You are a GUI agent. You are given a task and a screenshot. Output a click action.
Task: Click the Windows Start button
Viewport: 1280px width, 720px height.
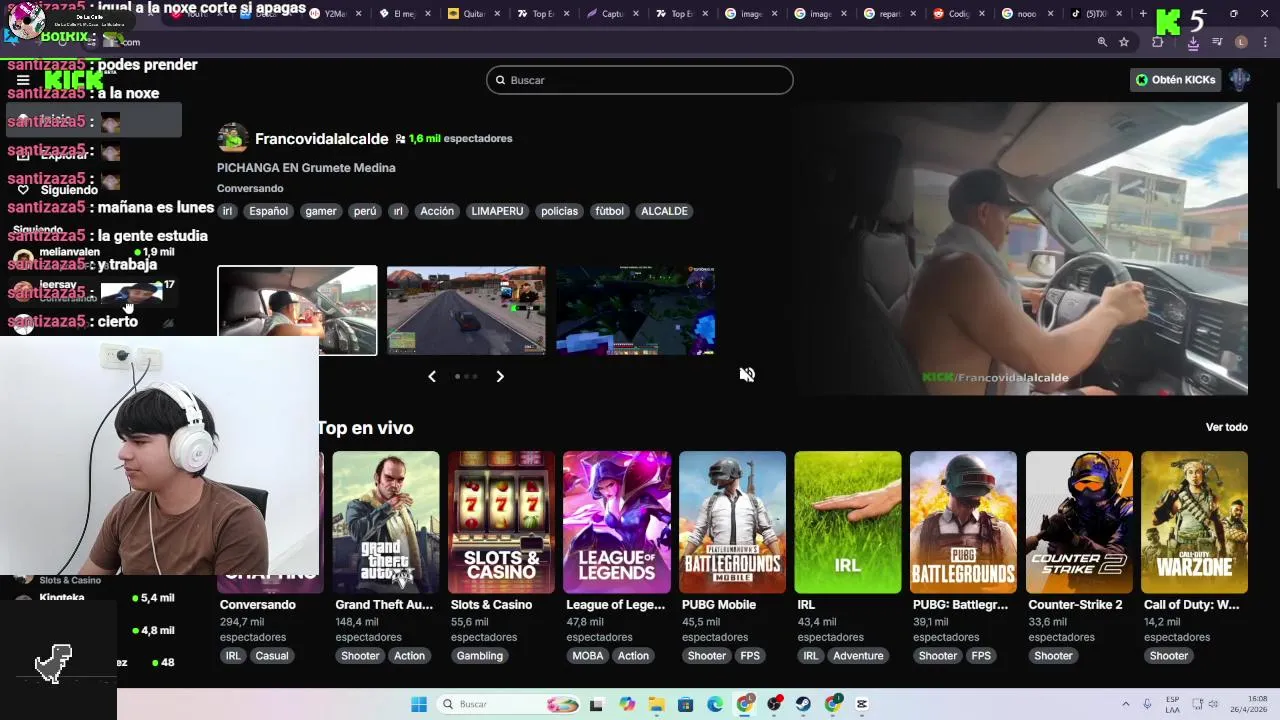419,704
